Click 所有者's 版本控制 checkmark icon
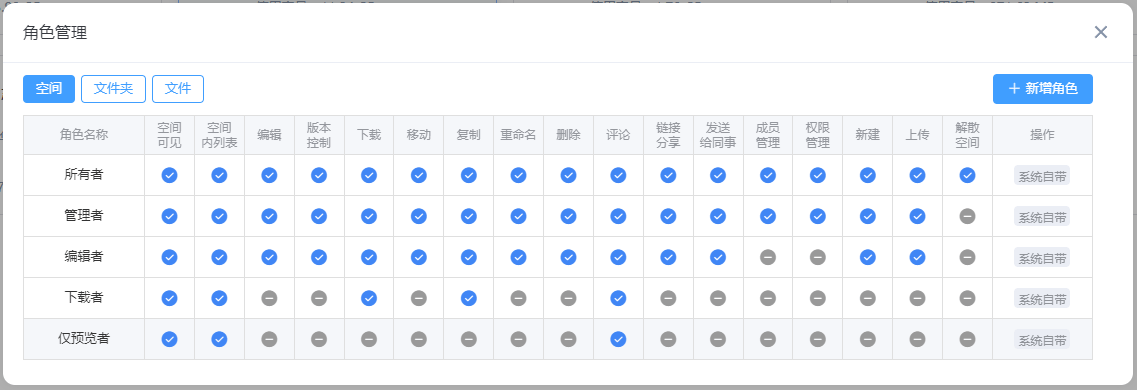1137x390 pixels. tap(319, 175)
